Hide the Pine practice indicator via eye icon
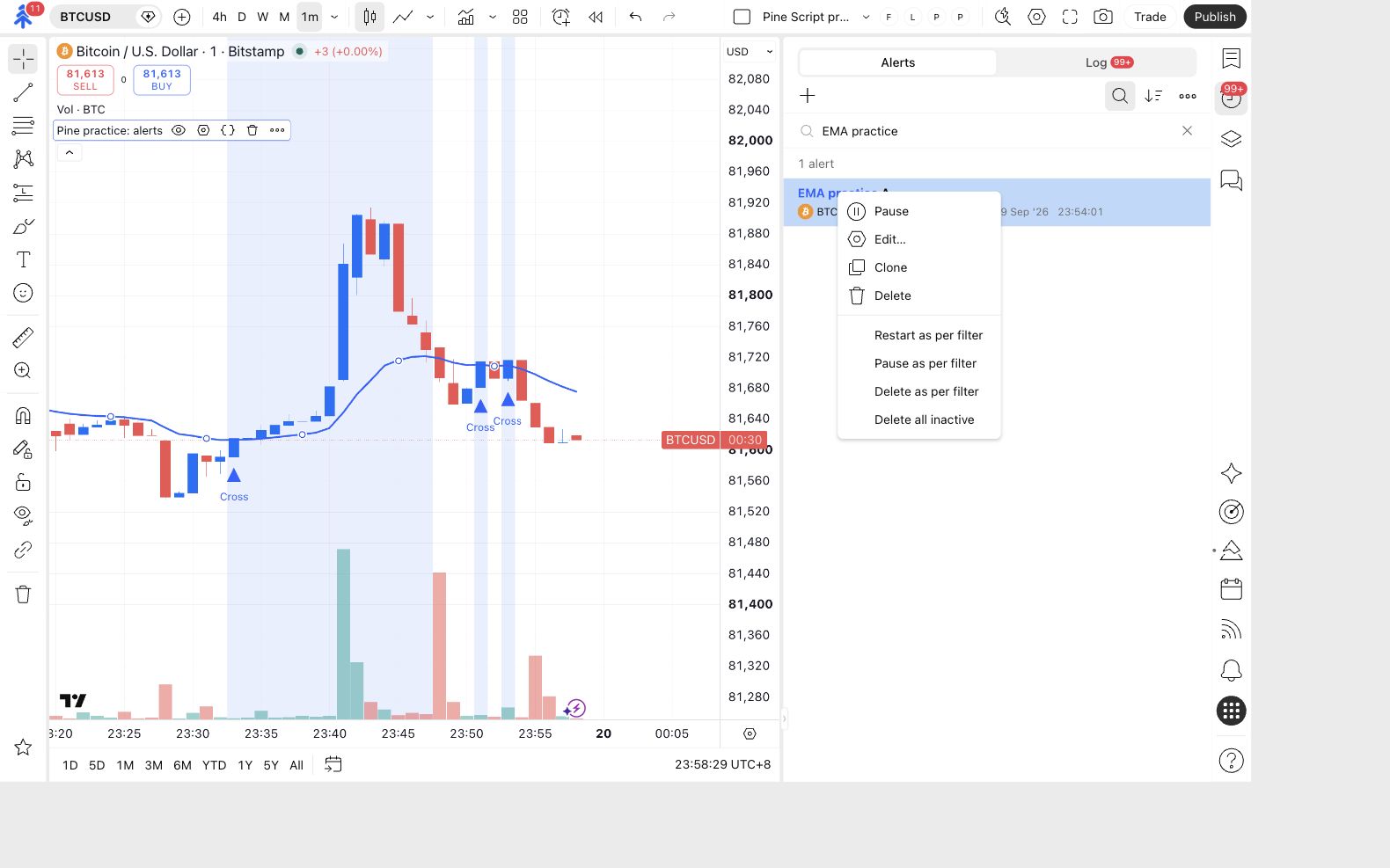The image size is (1390, 868). [x=179, y=130]
